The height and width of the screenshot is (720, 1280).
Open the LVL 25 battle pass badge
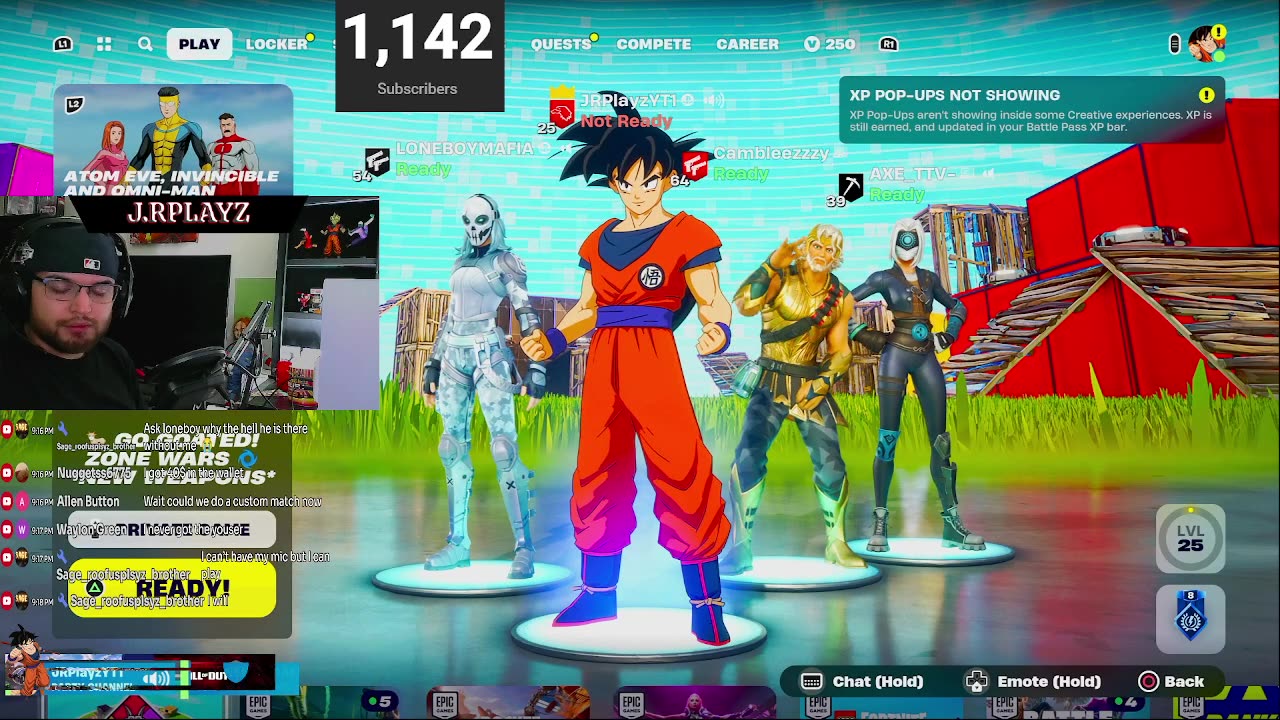(1190, 539)
